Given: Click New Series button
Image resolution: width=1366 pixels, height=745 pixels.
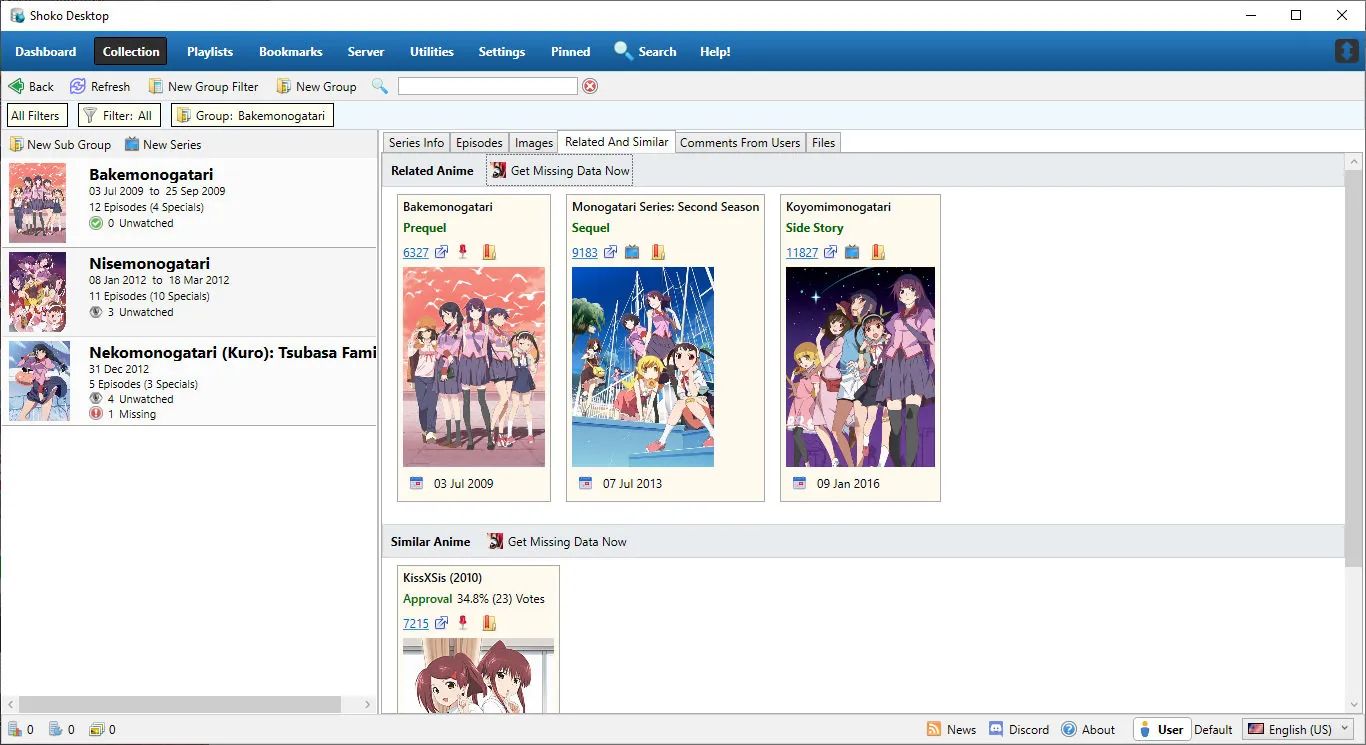Looking at the screenshot, I should coord(163,144).
